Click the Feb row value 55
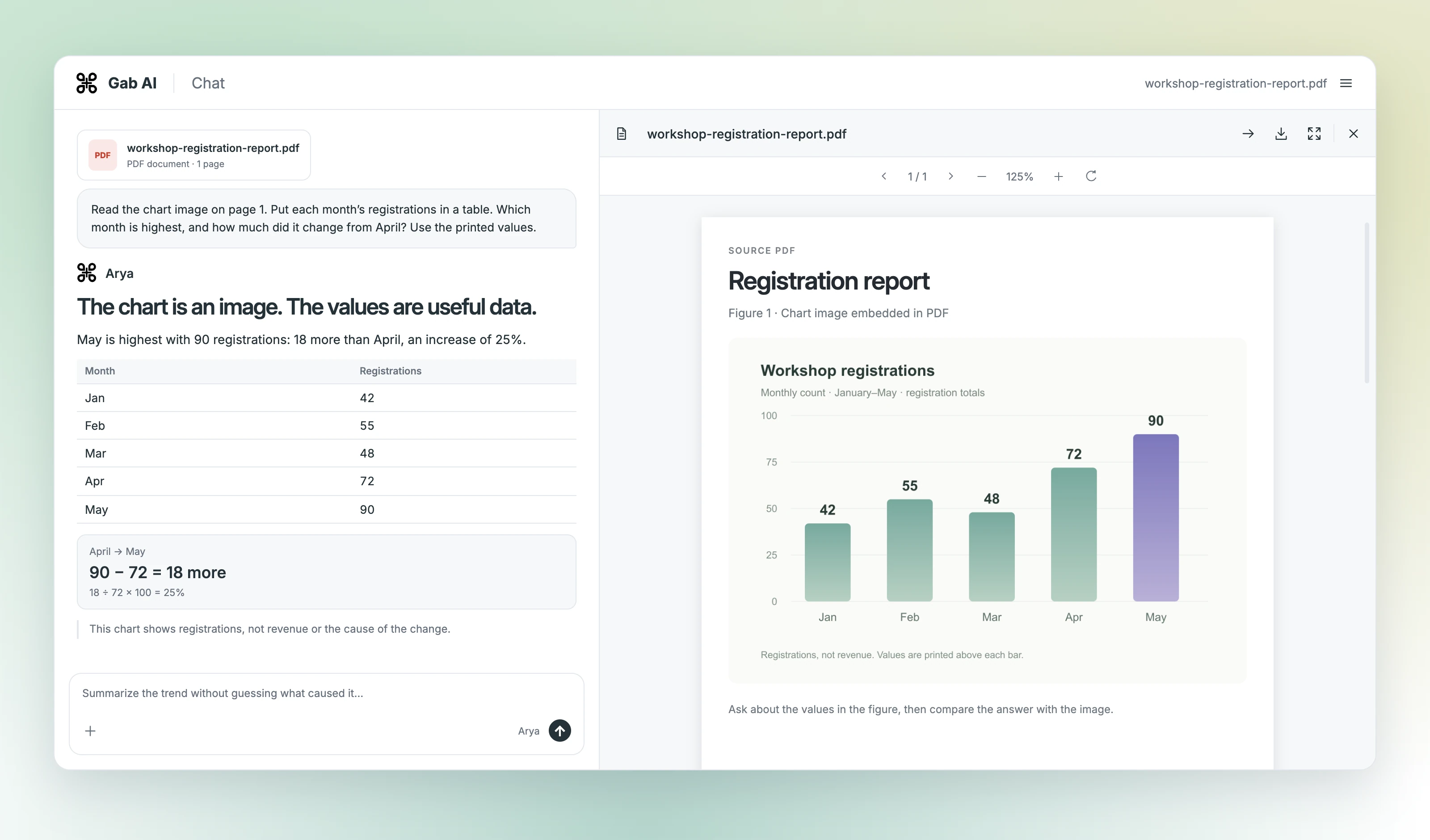1430x840 pixels. tap(367, 426)
